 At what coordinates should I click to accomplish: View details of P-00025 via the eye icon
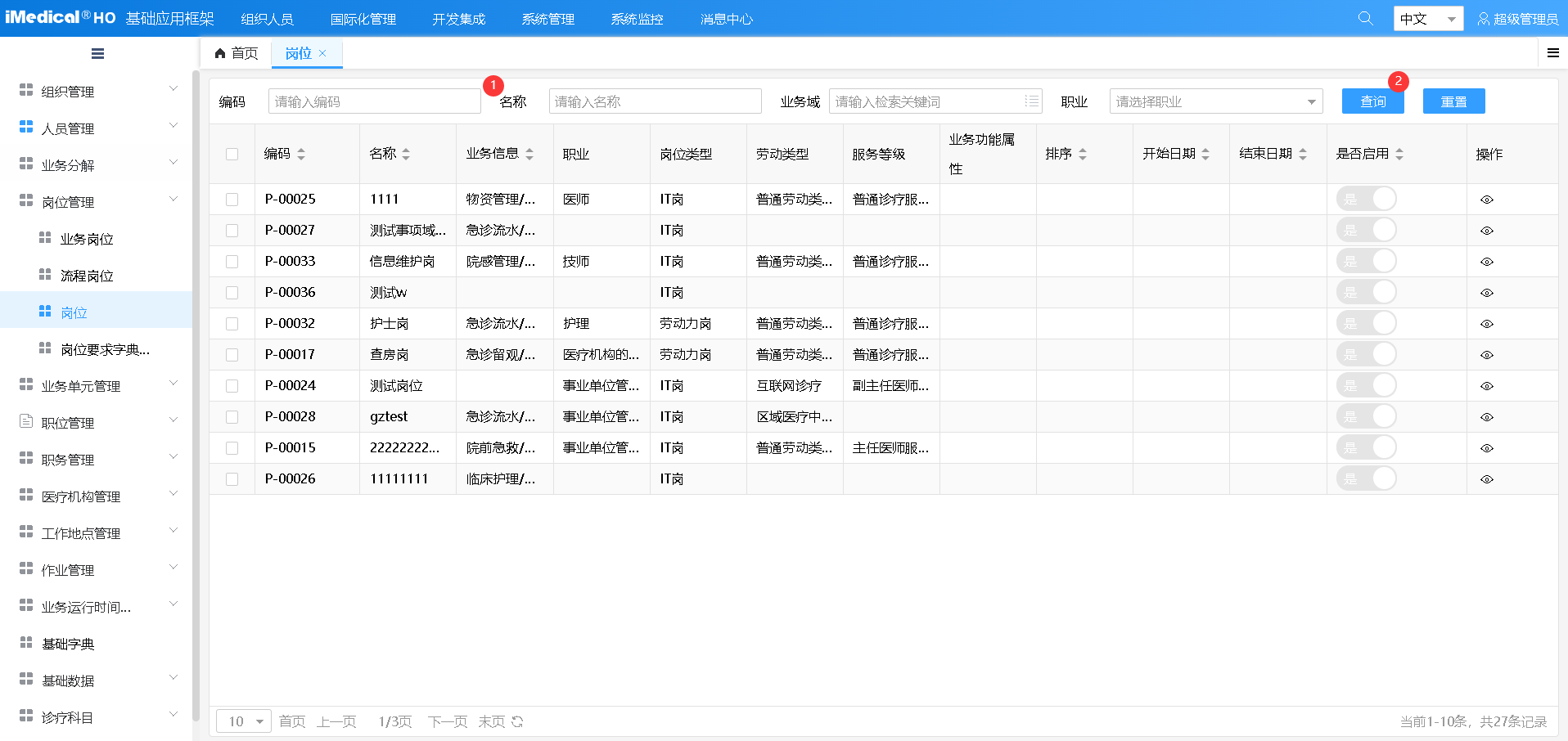pos(1487,199)
